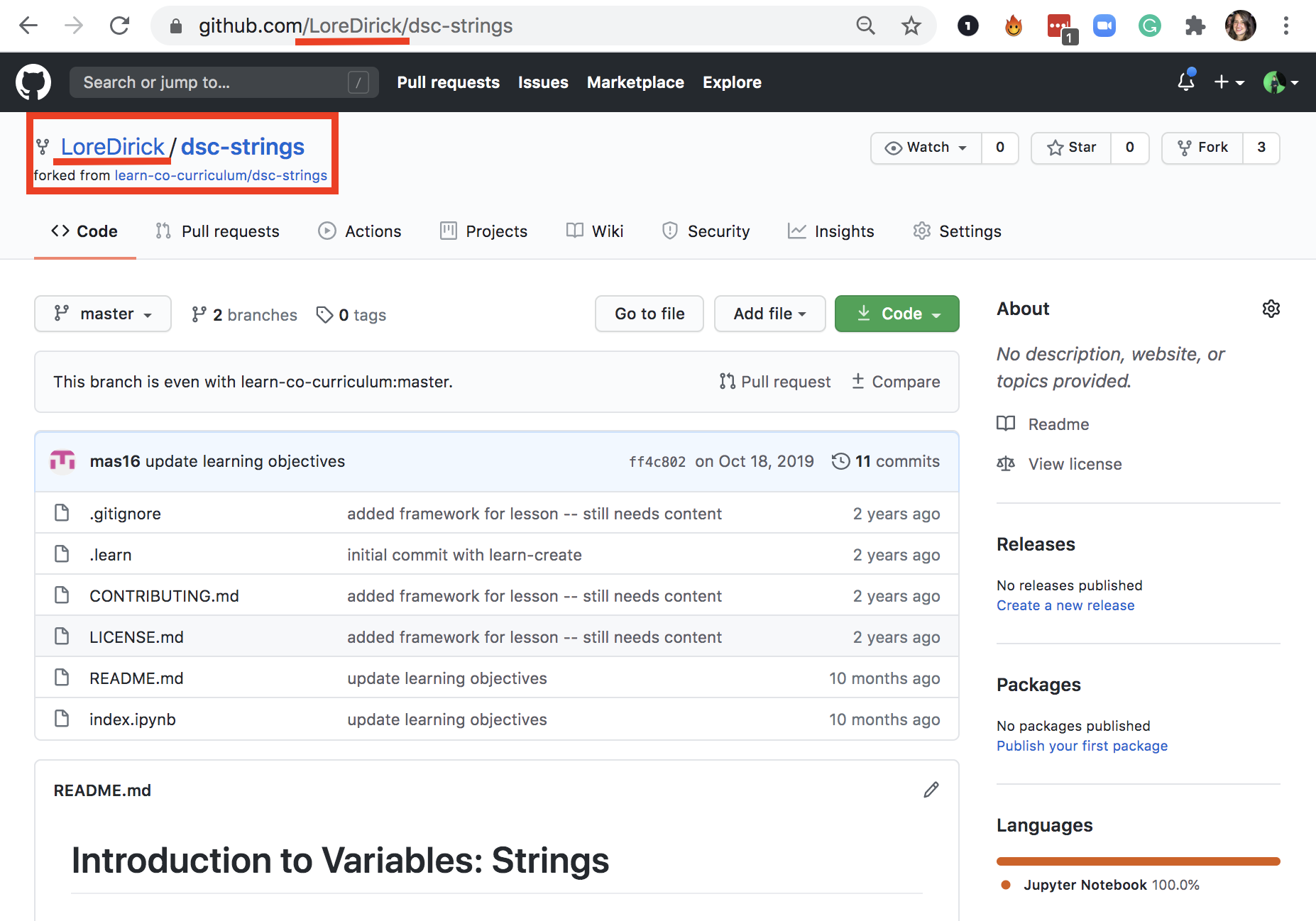Open the Grammarly extension icon
The width and height of the screenshot is (1316, 921).
pos(1150,26)
